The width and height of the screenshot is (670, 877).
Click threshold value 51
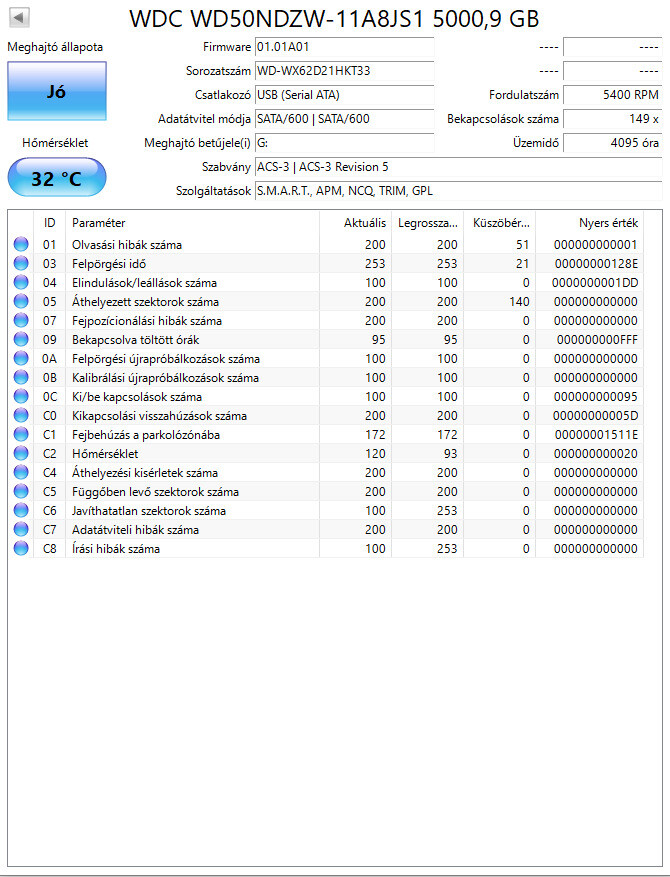[523, 244]
